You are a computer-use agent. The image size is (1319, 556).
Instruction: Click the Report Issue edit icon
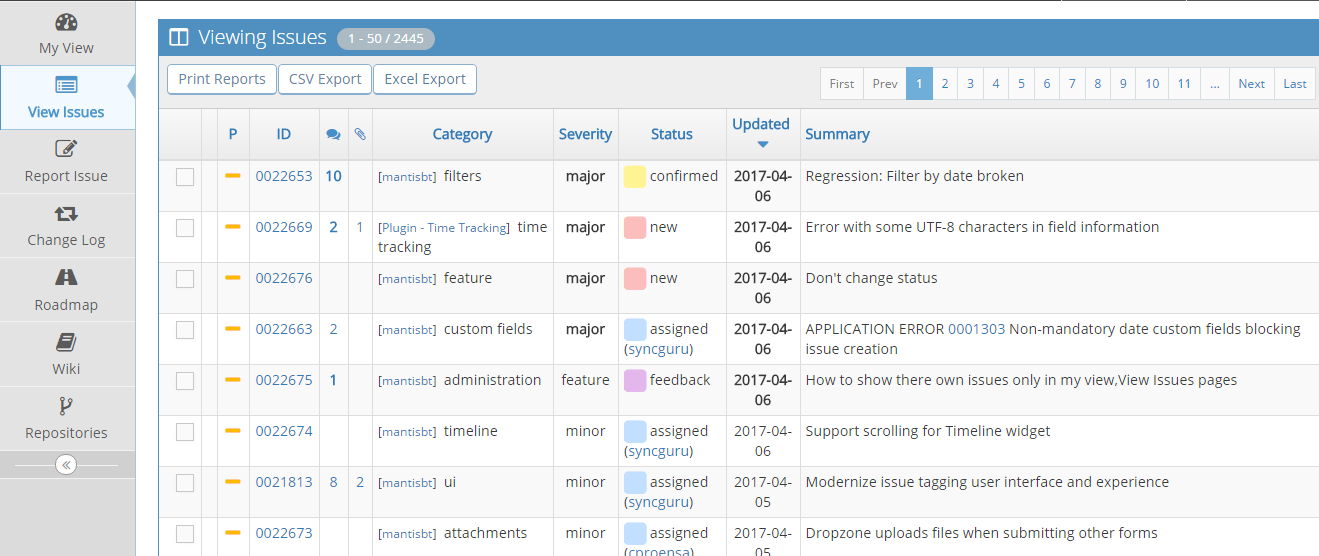[x=66, y=149]
